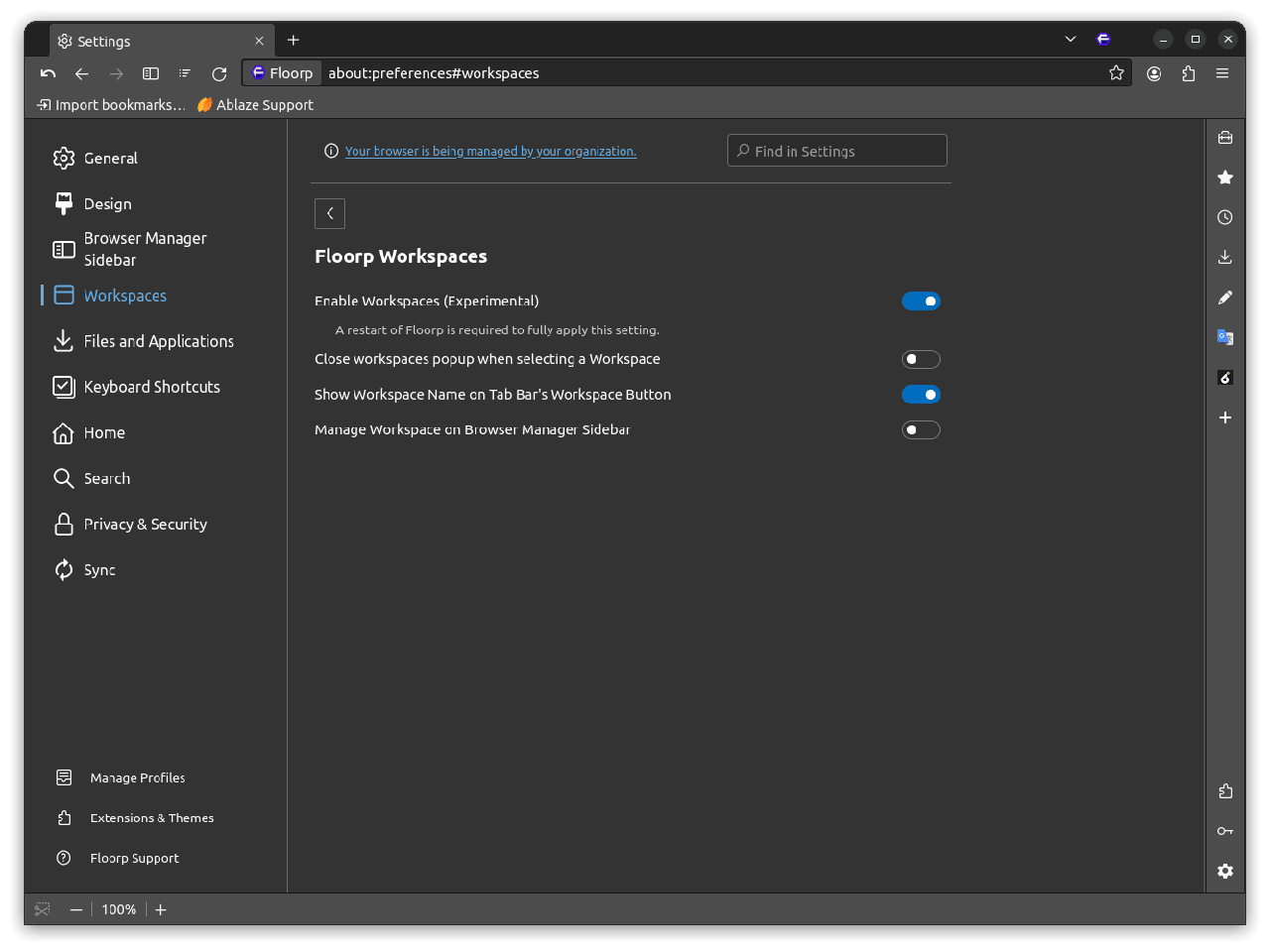Turn on Manage Workspace on Browser Manager Sidebar

[921, 429]
